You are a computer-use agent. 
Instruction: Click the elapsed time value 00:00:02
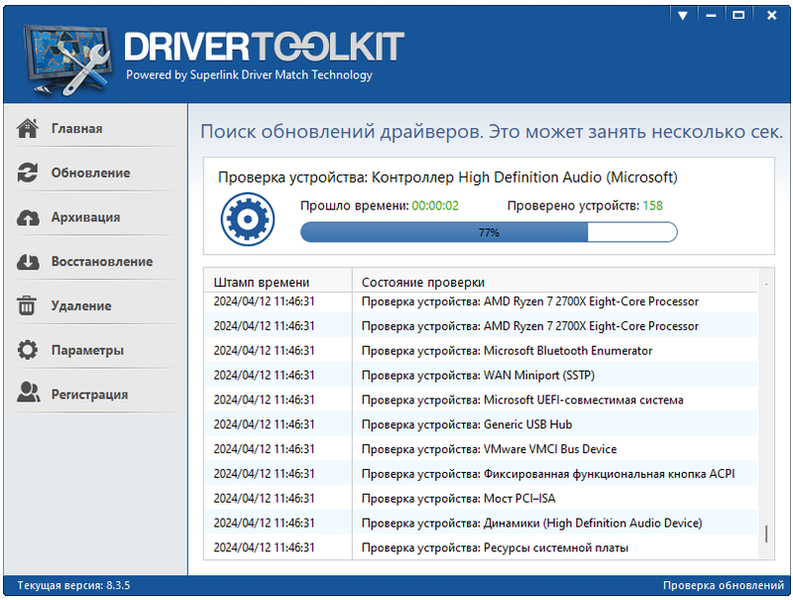(435, 206)
